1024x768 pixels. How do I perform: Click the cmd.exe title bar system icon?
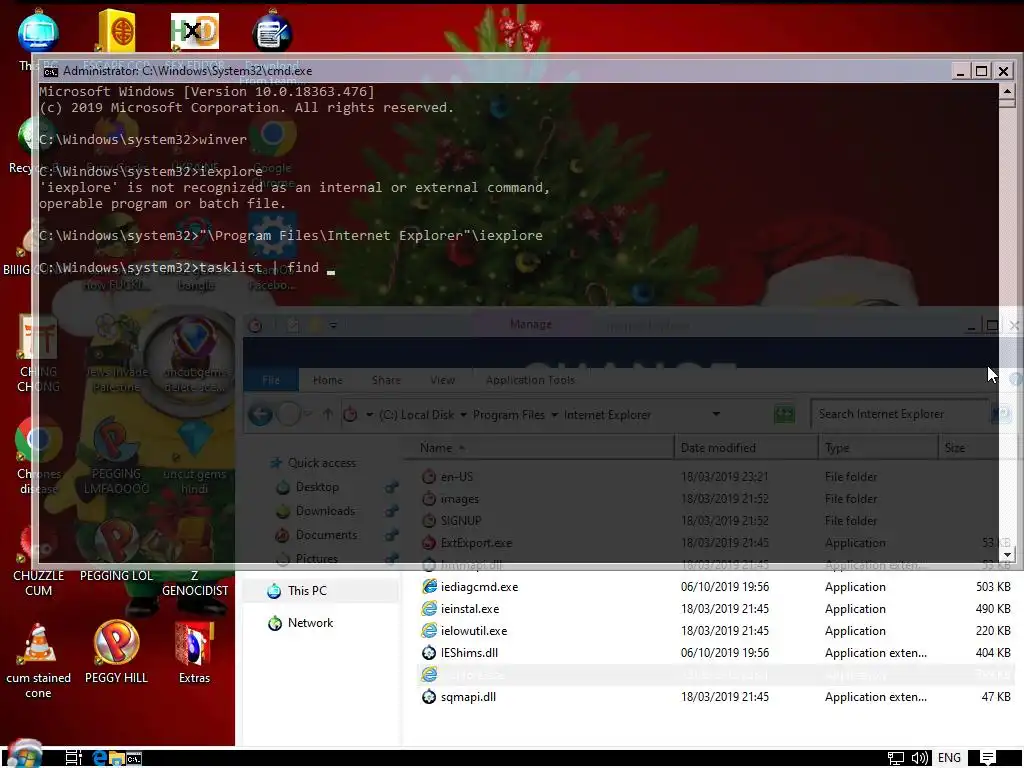(50, 71)
